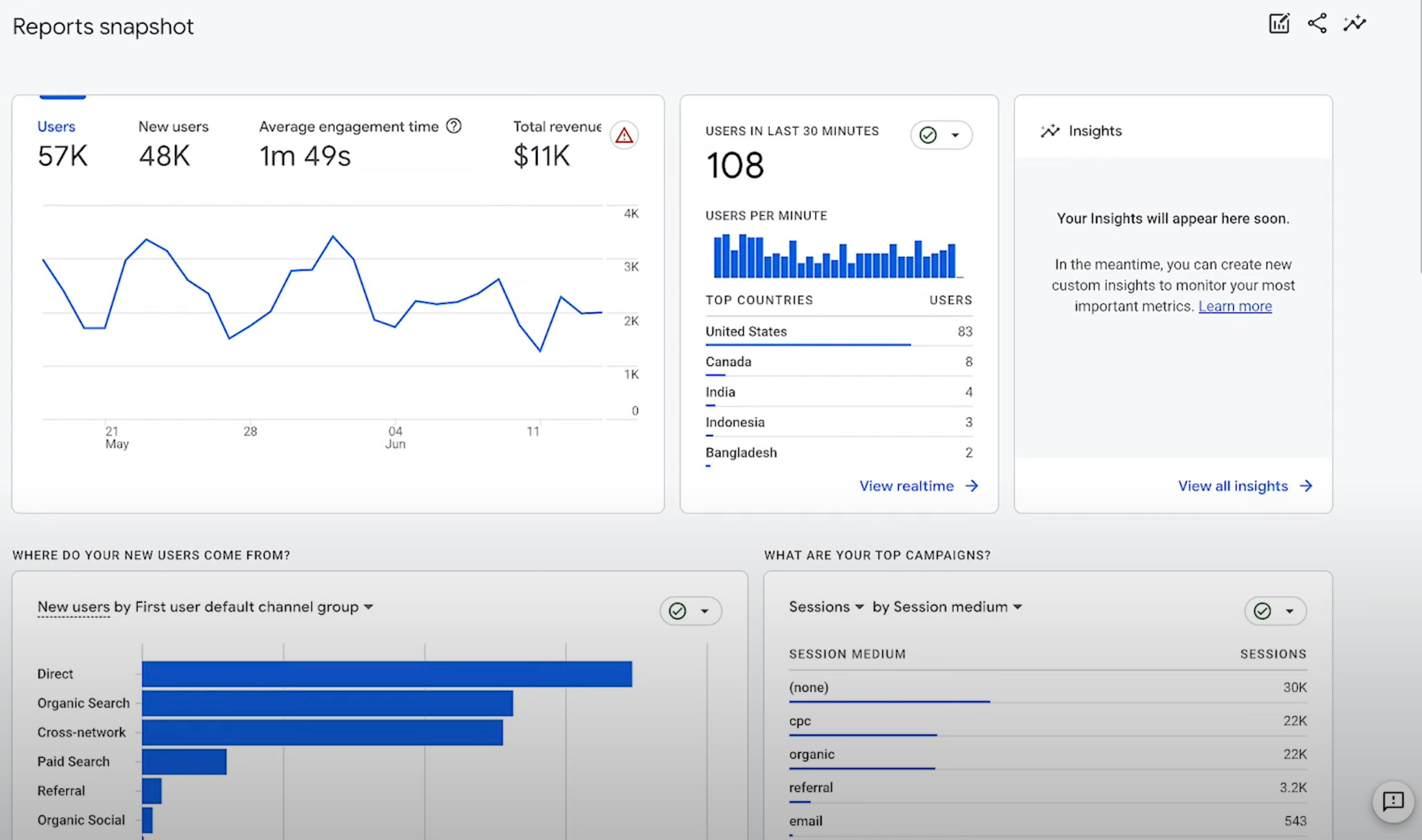This screenshot has height=840, width=1422.
Task: Click the Share this report icon
Action: 1317,24
